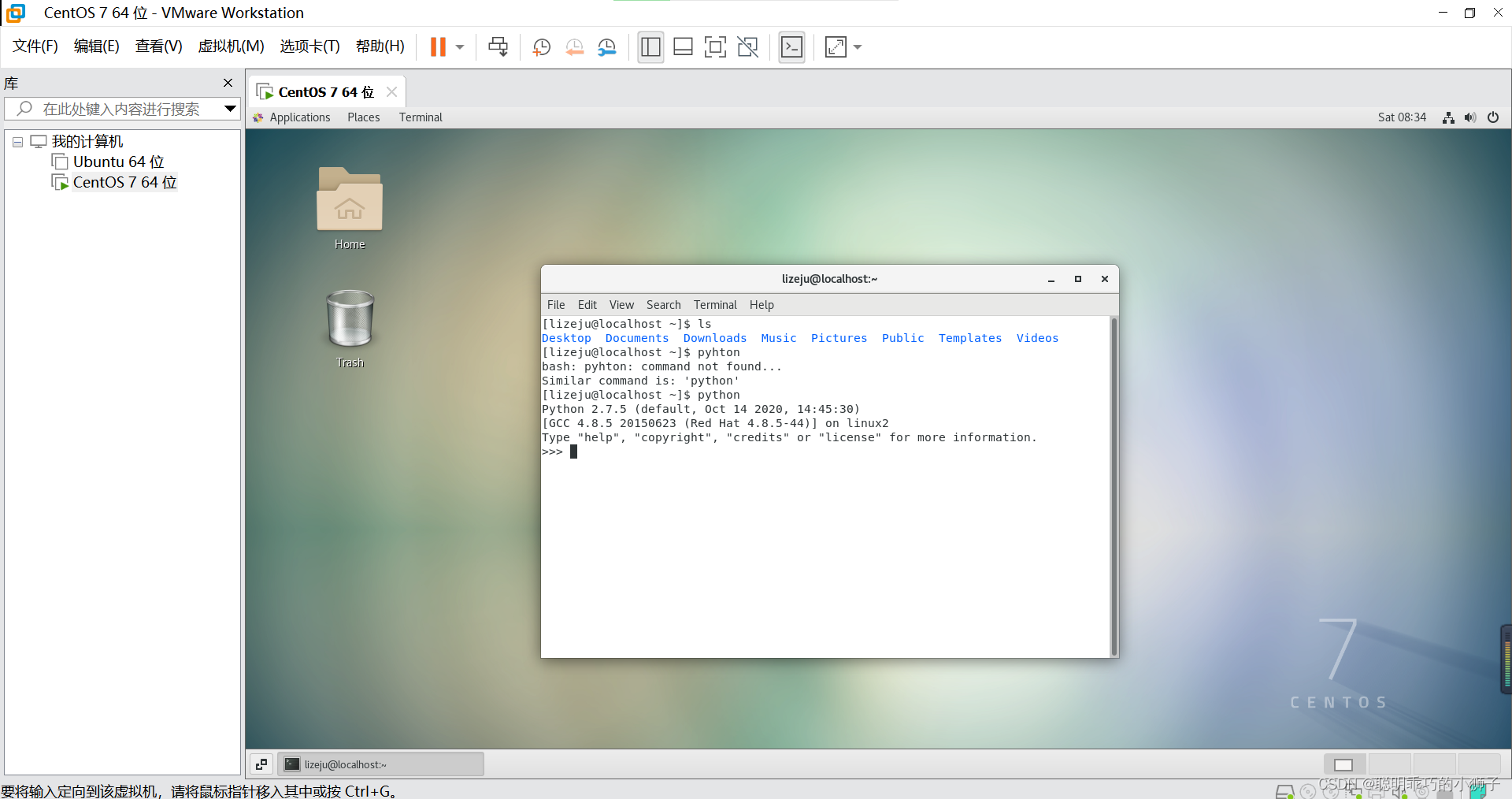
Task: Click the library search input field
Action: (x=121, y=109)
